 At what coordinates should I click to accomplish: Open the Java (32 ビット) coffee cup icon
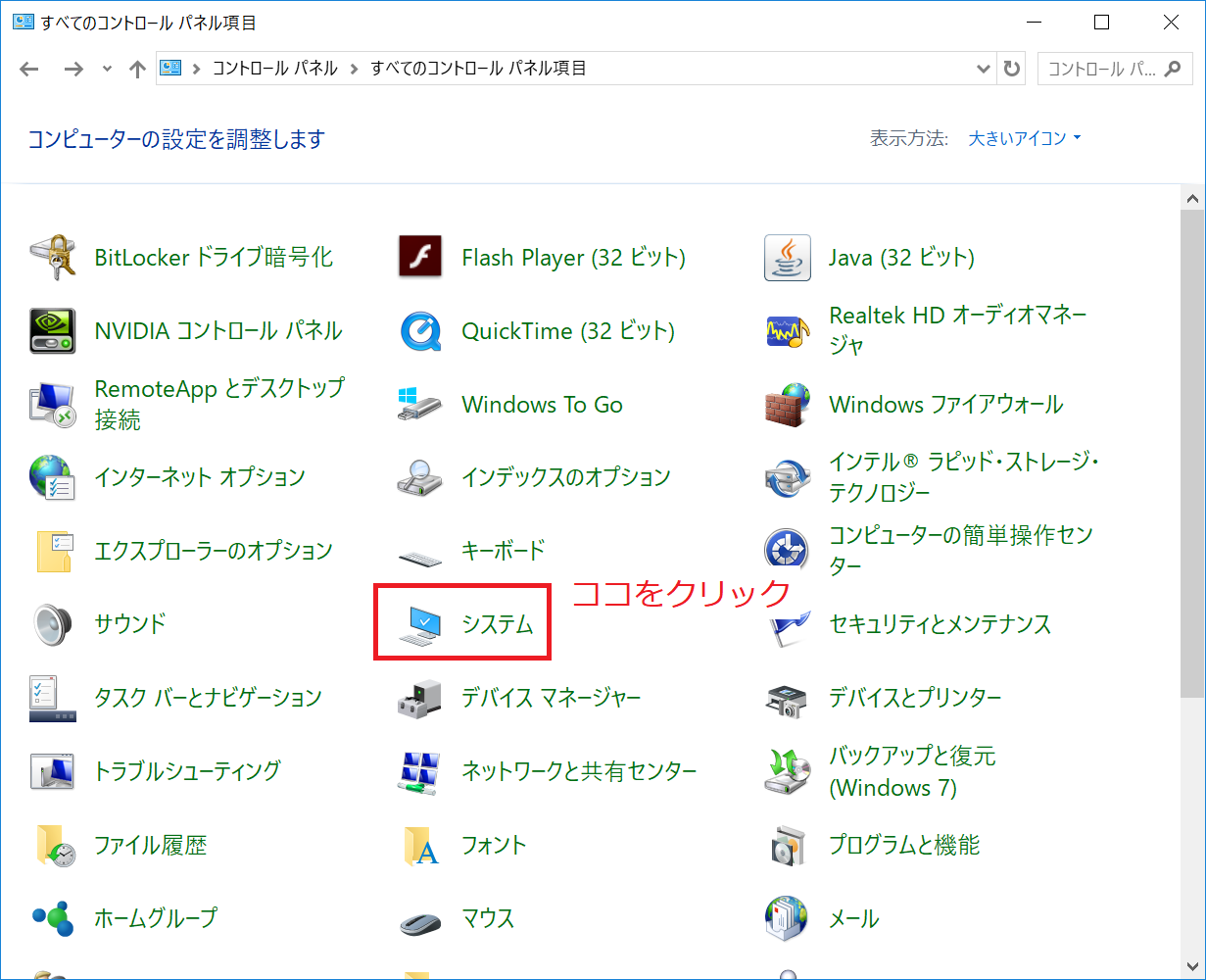coord(788,258)
